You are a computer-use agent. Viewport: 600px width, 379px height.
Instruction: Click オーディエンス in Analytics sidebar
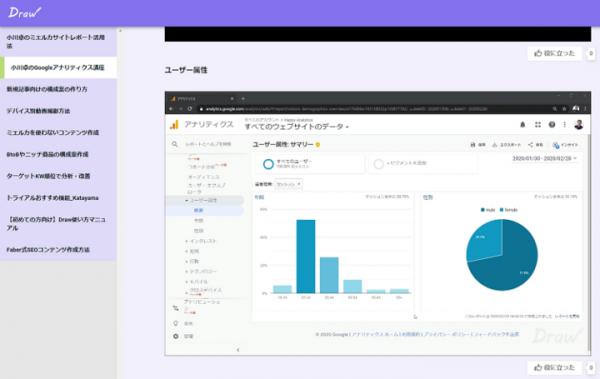click(204, 177)
